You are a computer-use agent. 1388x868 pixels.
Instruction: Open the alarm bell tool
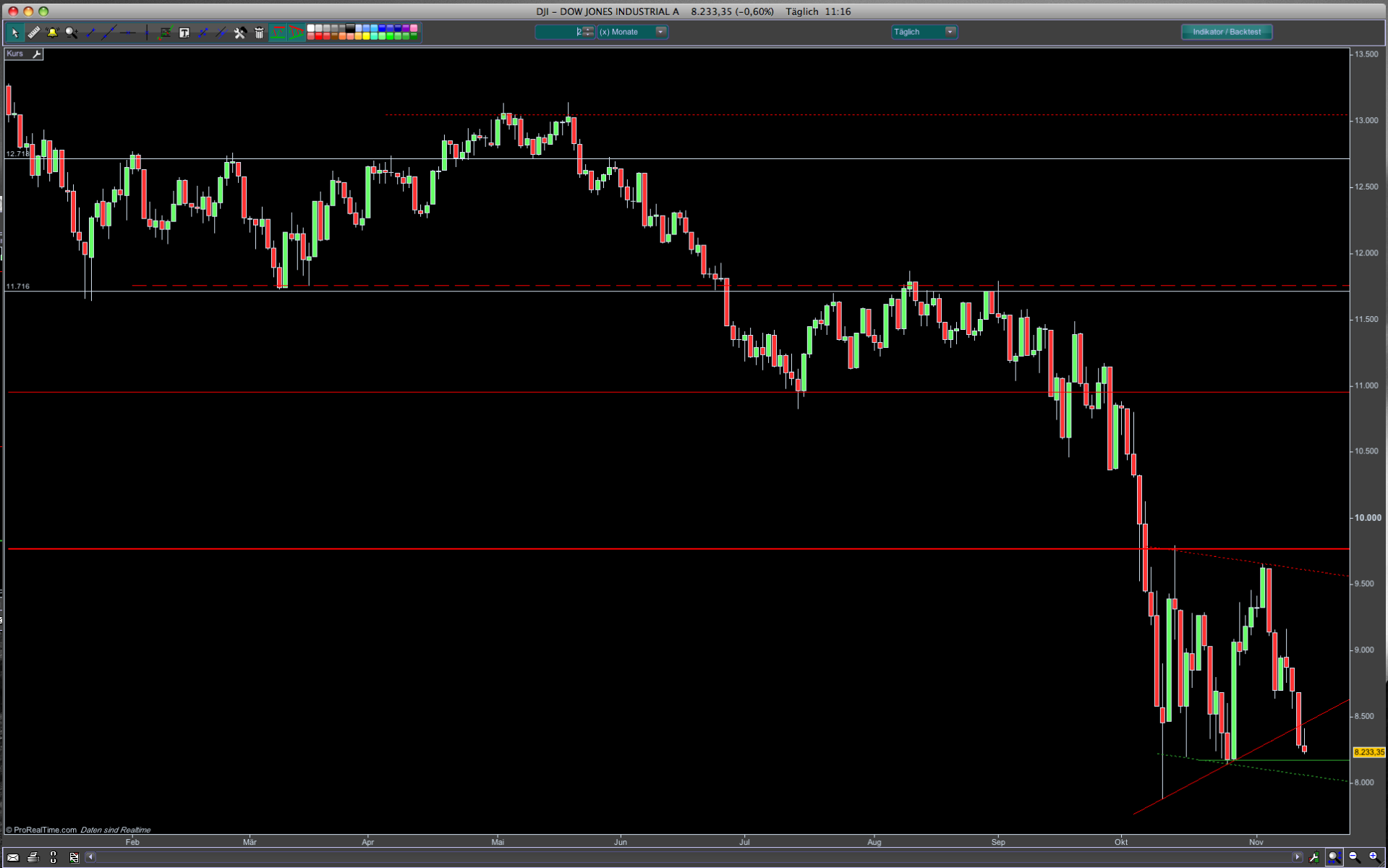click(52, 33)
